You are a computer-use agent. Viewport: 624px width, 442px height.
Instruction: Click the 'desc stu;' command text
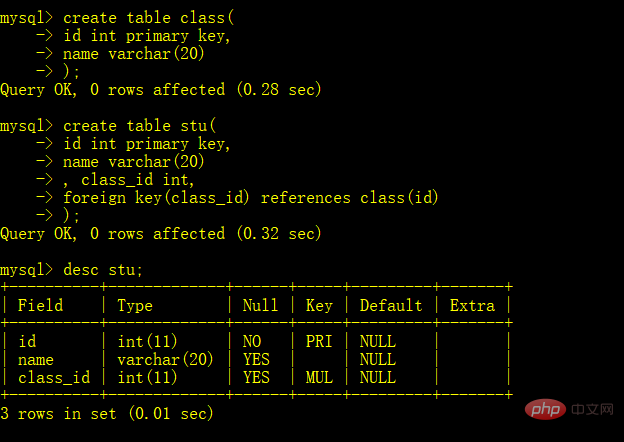point(103,270)
